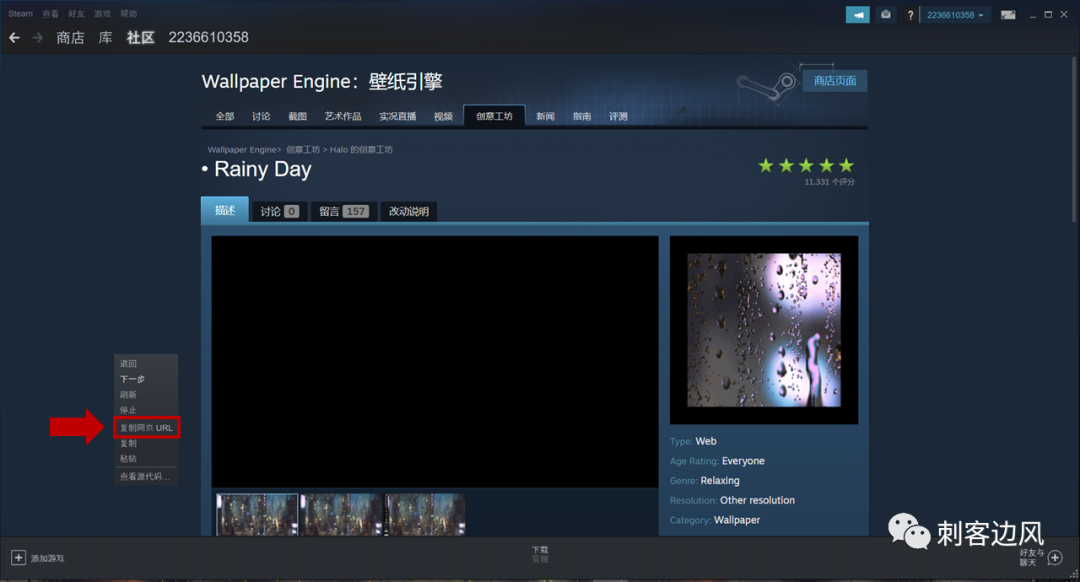Image resolution: width=1080 pixels, height=582 pixels.
Task: Select the 视频 hub tab
Action: tap(444, 116)
